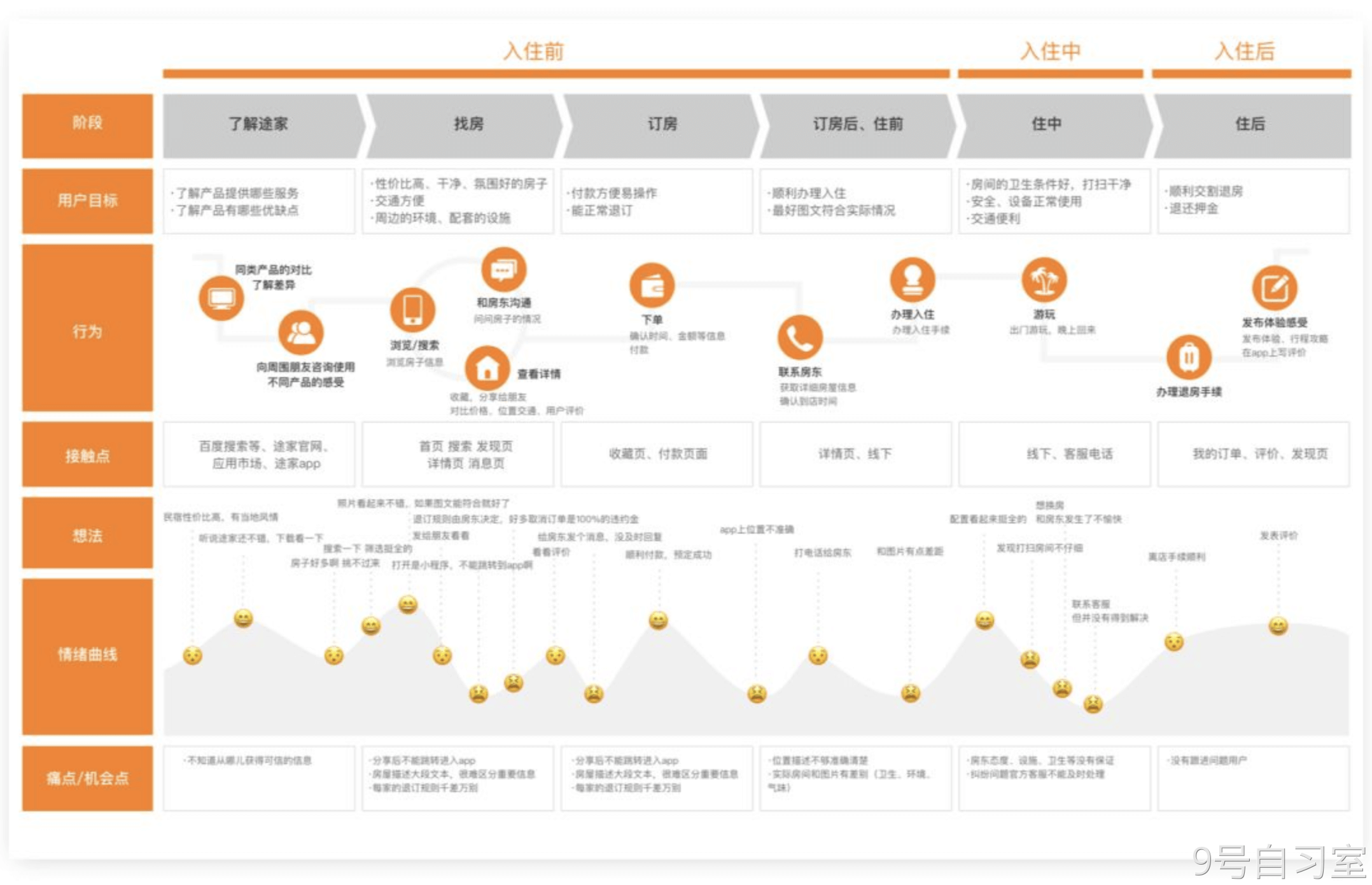
Task: Click the 位置描述不够准确清楚 pain point
Action: 818,760
